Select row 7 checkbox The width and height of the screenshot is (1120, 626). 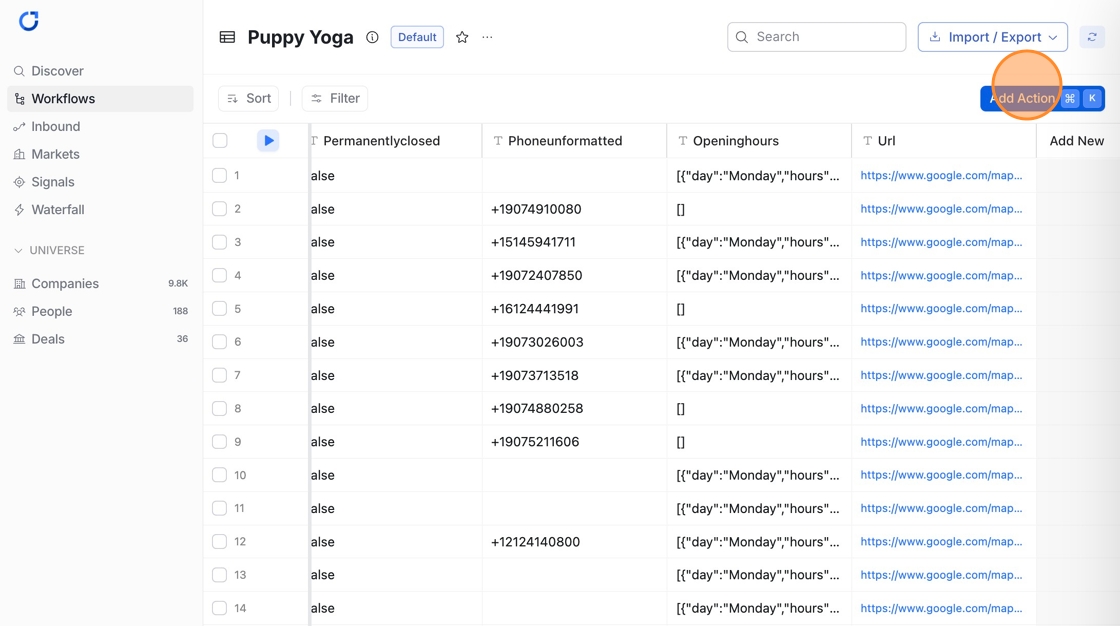pos(219,375)
